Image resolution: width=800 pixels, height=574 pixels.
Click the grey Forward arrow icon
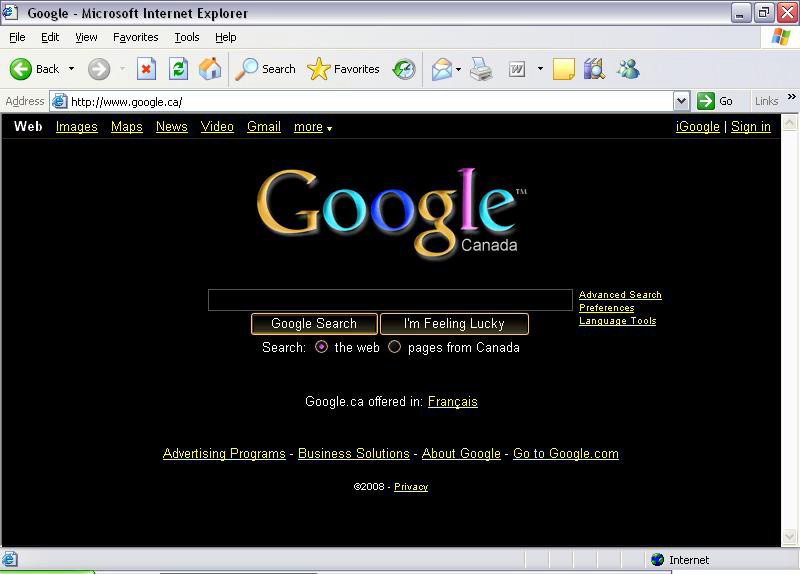(98, 69)
